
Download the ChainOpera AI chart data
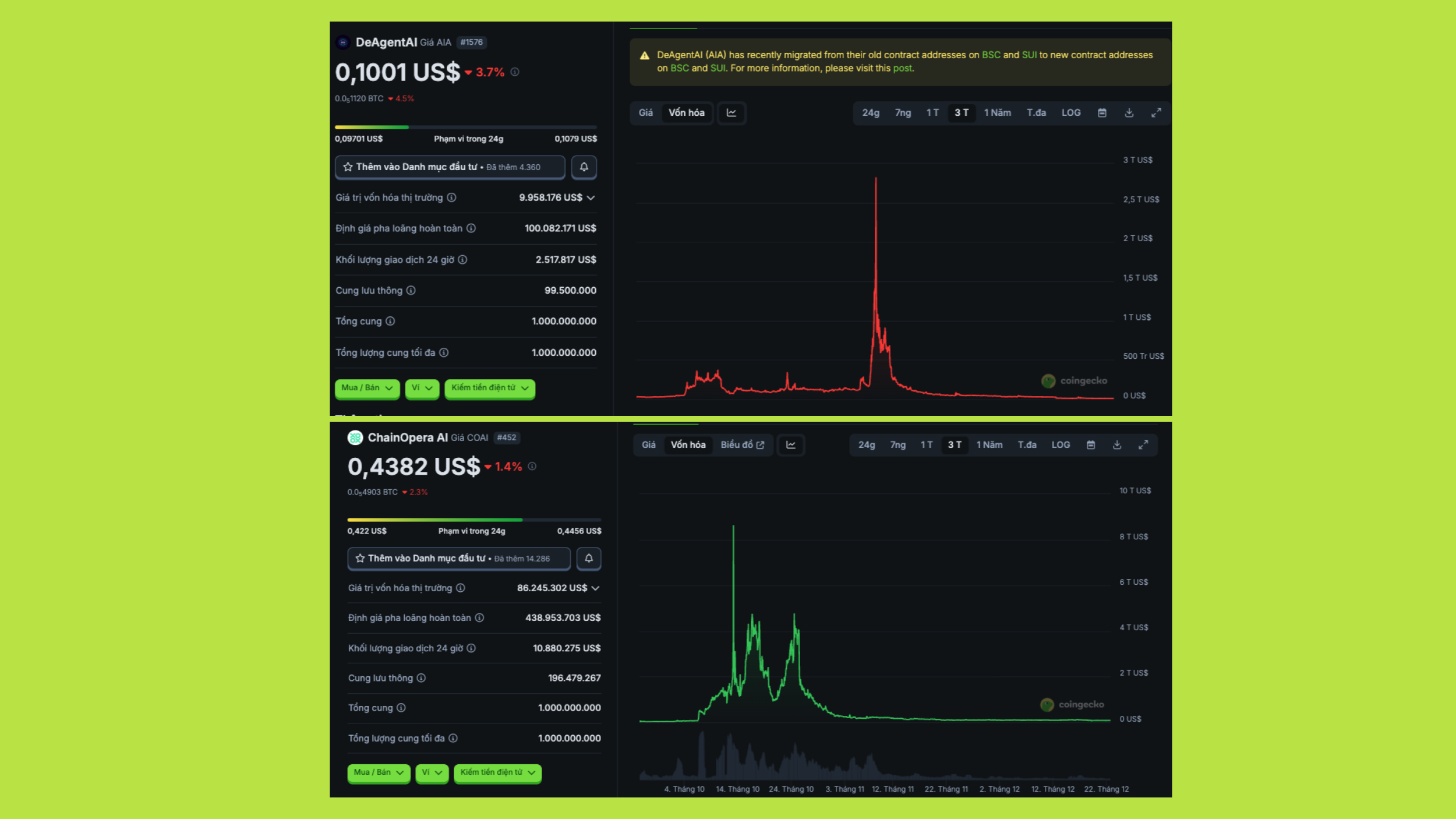[x=1117, y=445]
